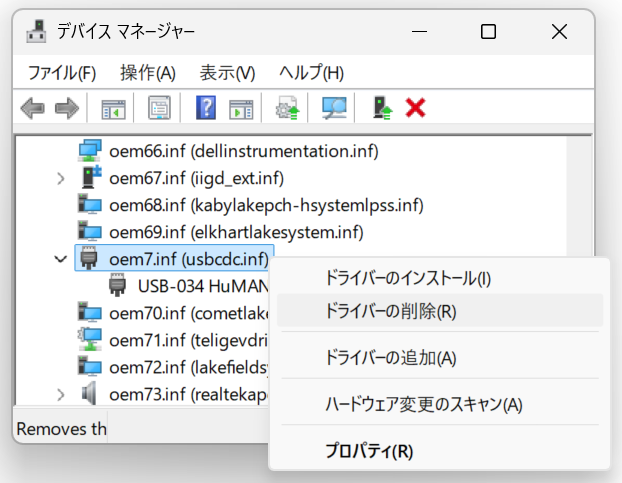Image resolution: width=622 pixels, height=483 pixels.
Task: Open the 操作(A) menu
Action: pyautogui.click(x=148, y=73)
